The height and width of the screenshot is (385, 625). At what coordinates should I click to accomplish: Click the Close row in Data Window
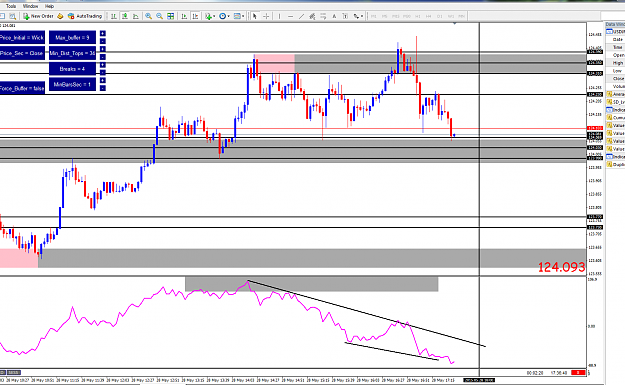click(x=615, y=79)
